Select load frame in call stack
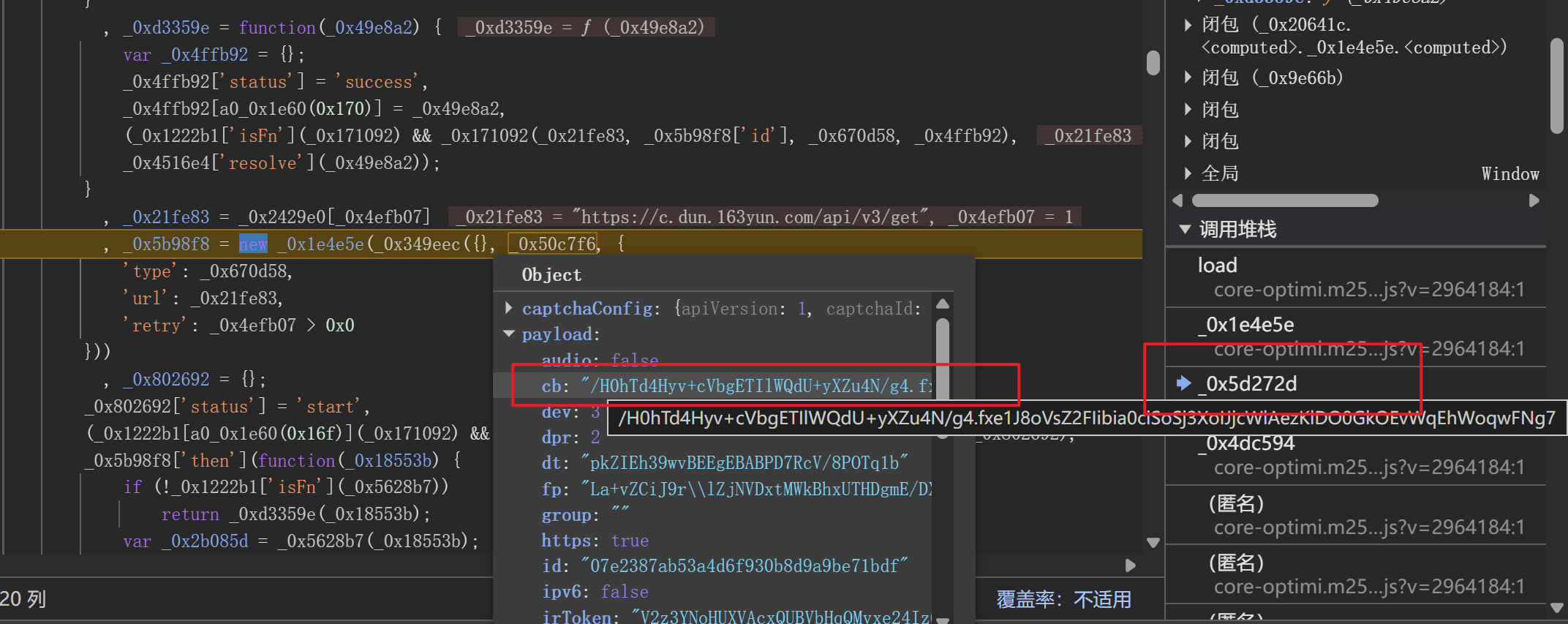 point(1217,266)
